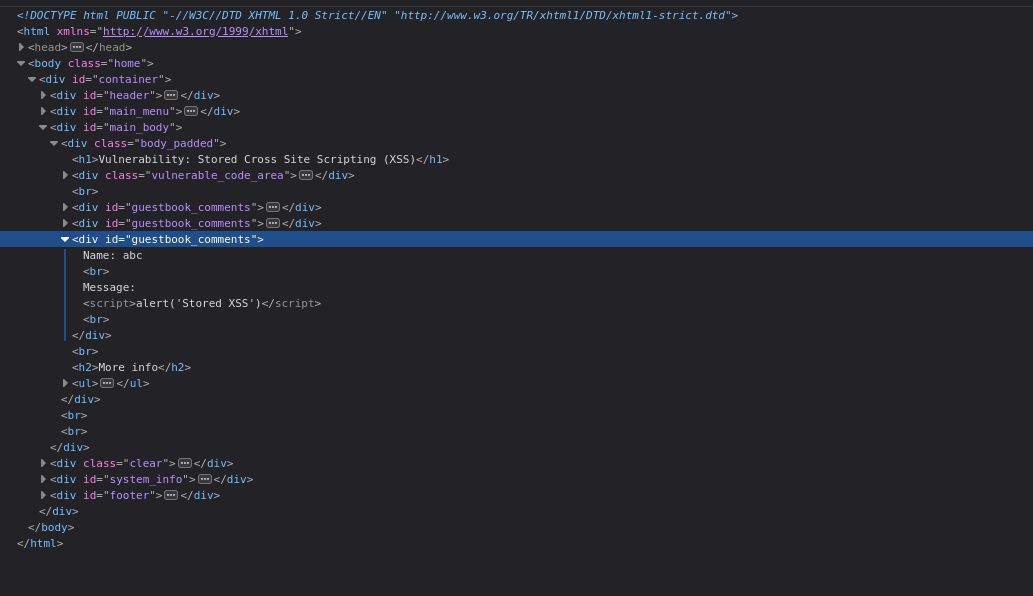1033x596 pixels.
Task: Click the div id="main_menu" tag text
Action: (x=116, y=111)
